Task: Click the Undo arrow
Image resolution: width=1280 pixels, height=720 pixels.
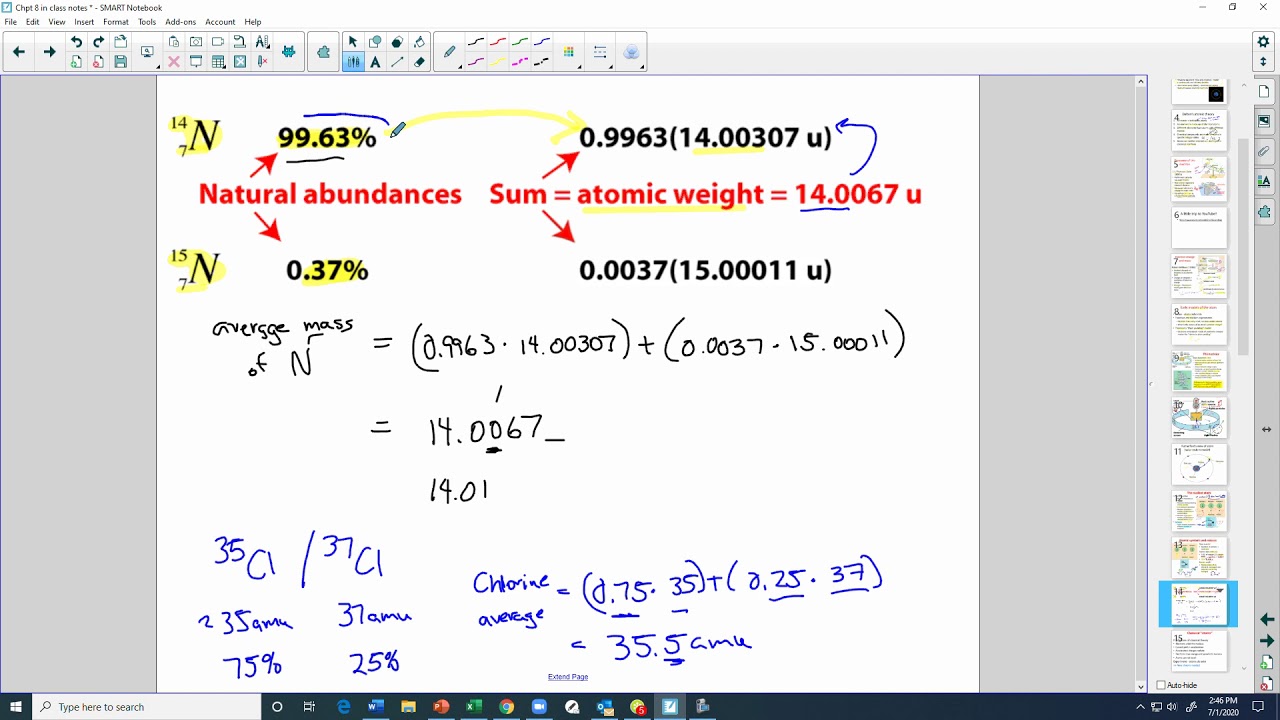Action: 76,42
